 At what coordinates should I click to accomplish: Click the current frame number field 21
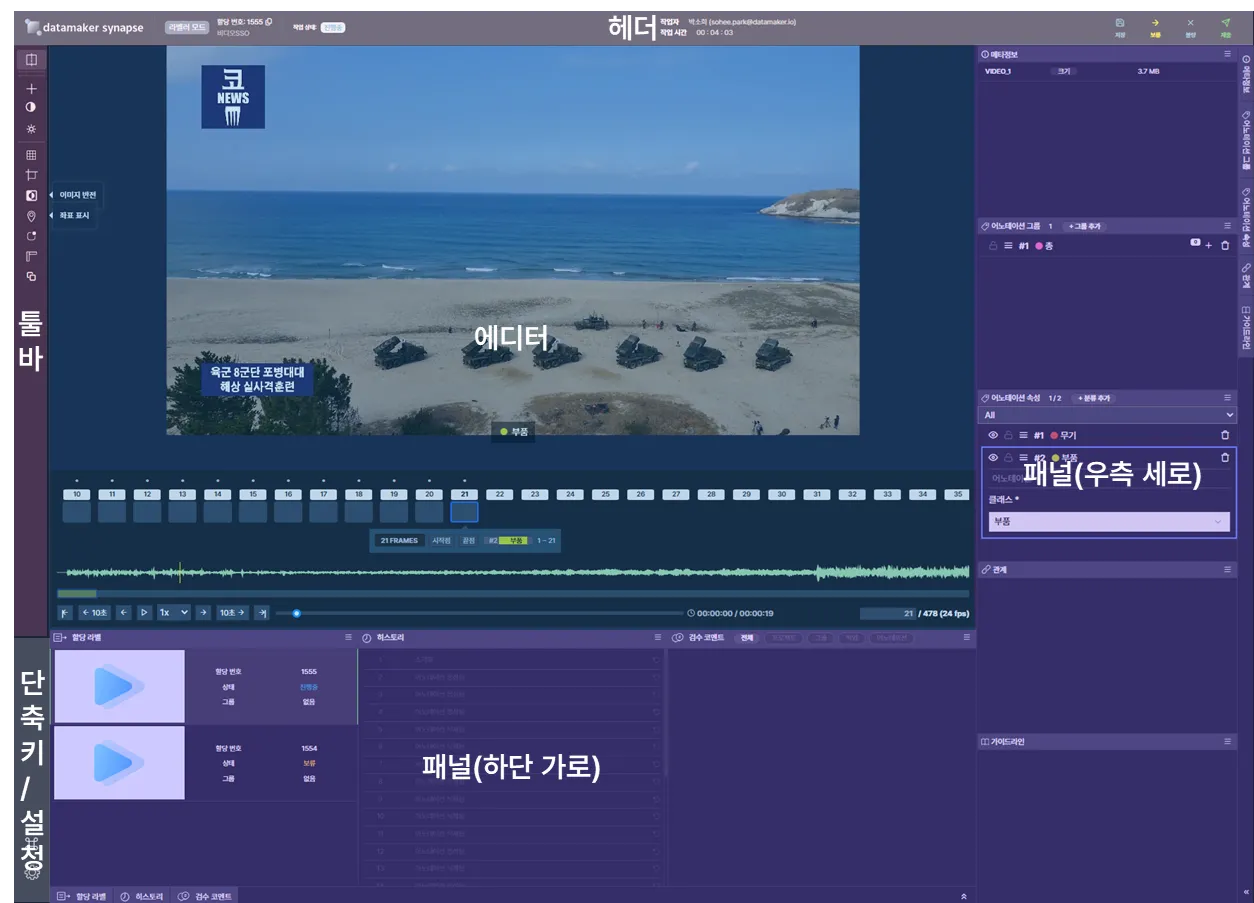tap(887, 613)
